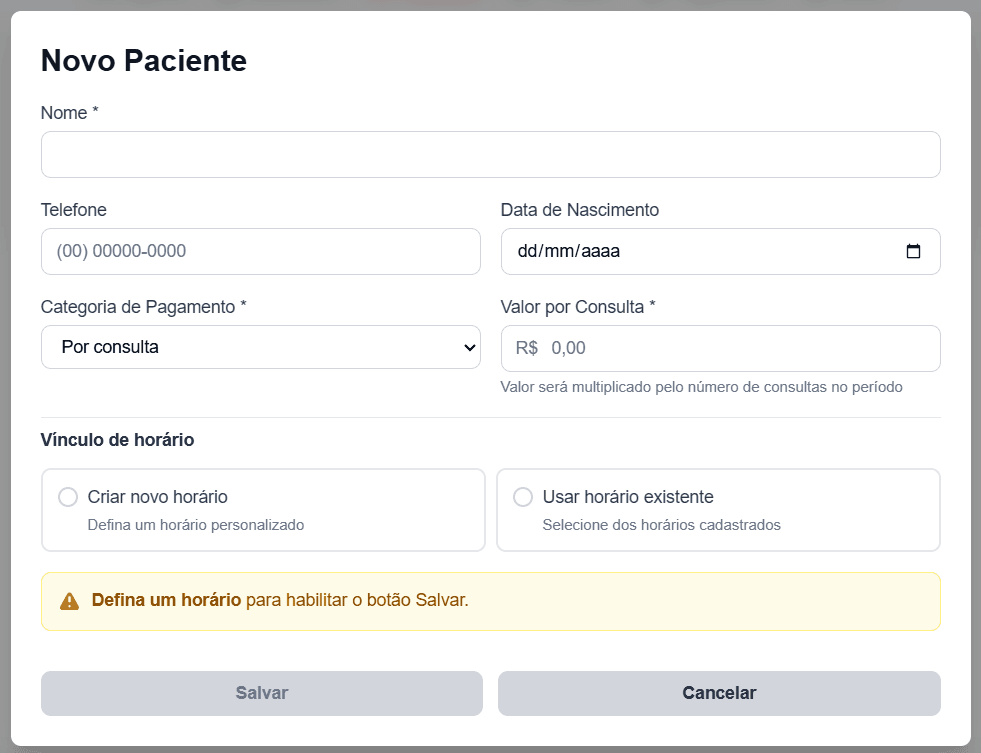The image size is (981, 753).
Task: Click the Novo Paciente heading
Action: pyautogui.click(x=142, y=60)
